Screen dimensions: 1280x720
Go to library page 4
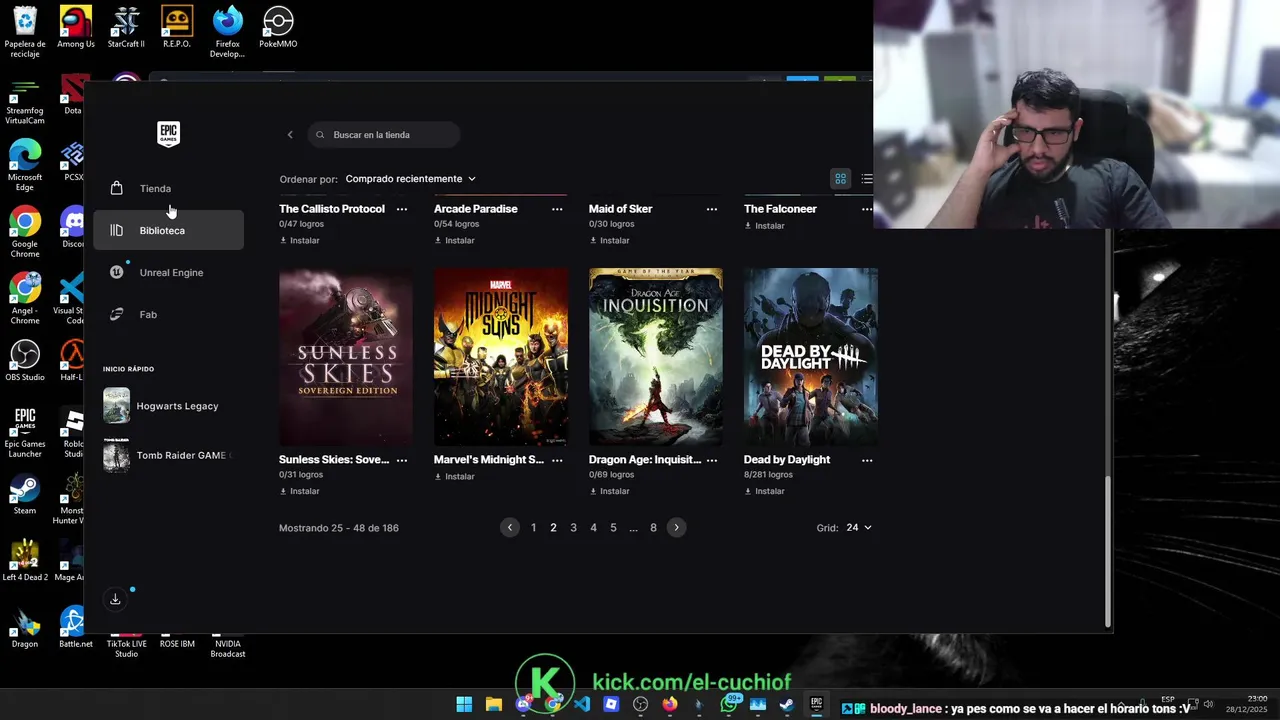click(x=593, y=528)
